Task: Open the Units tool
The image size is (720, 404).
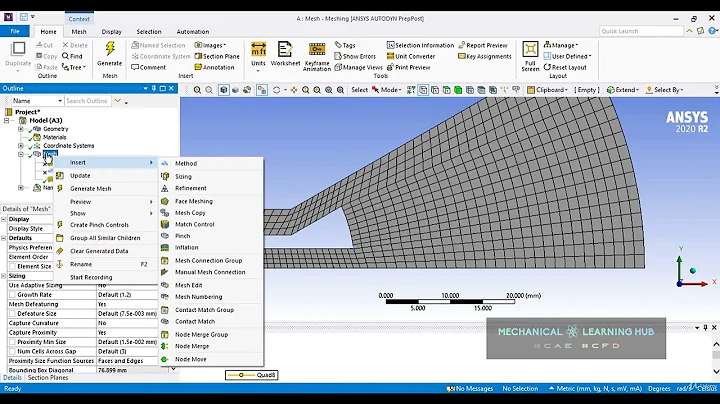Action: [x=258, y=55]
